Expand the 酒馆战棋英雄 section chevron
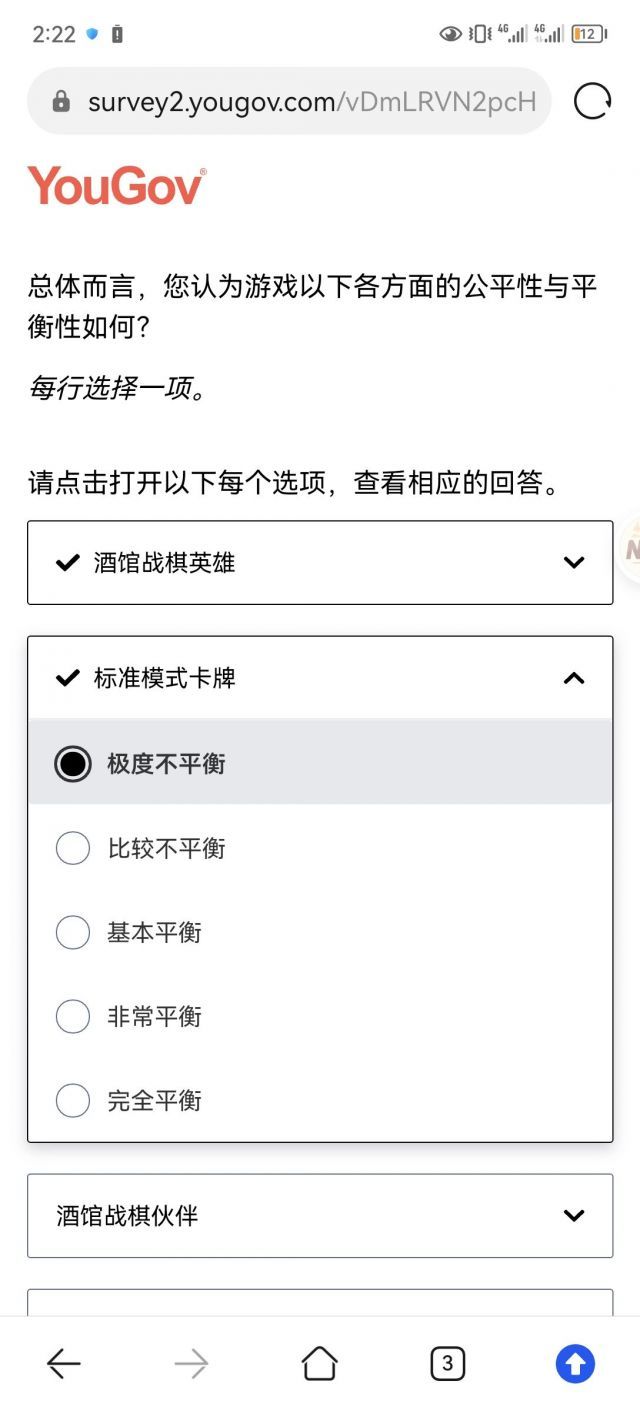The image size is (640, 1411). tap(574, 562)
